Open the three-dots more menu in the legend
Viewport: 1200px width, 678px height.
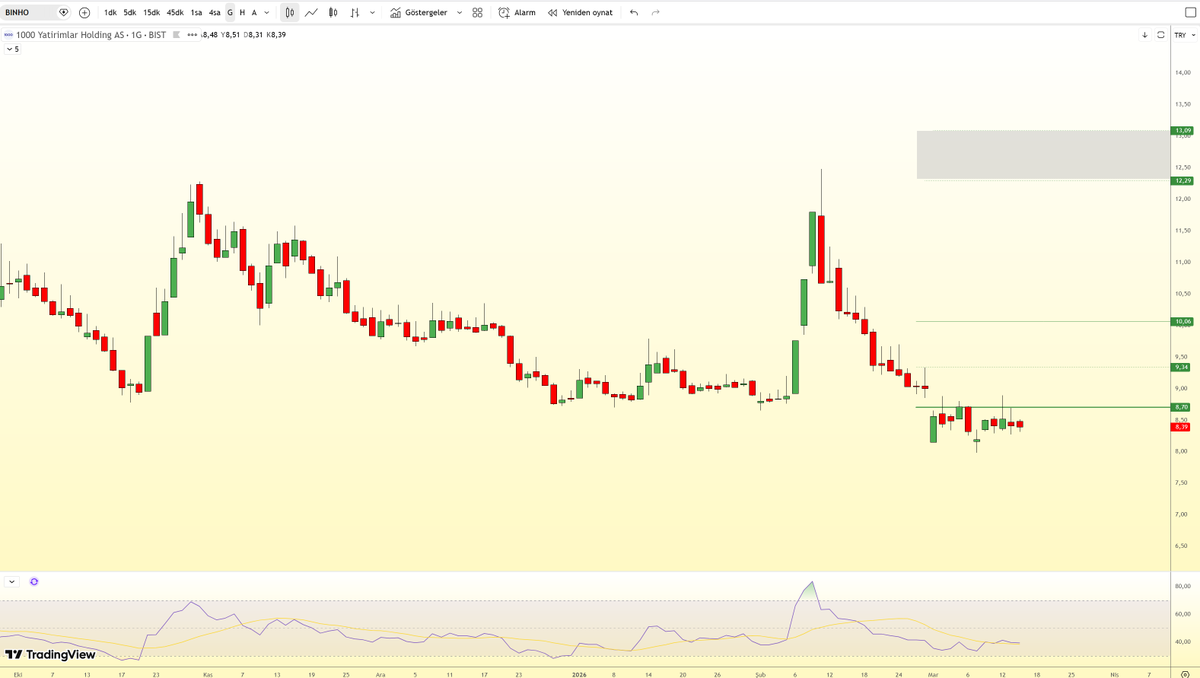(192, 35)
